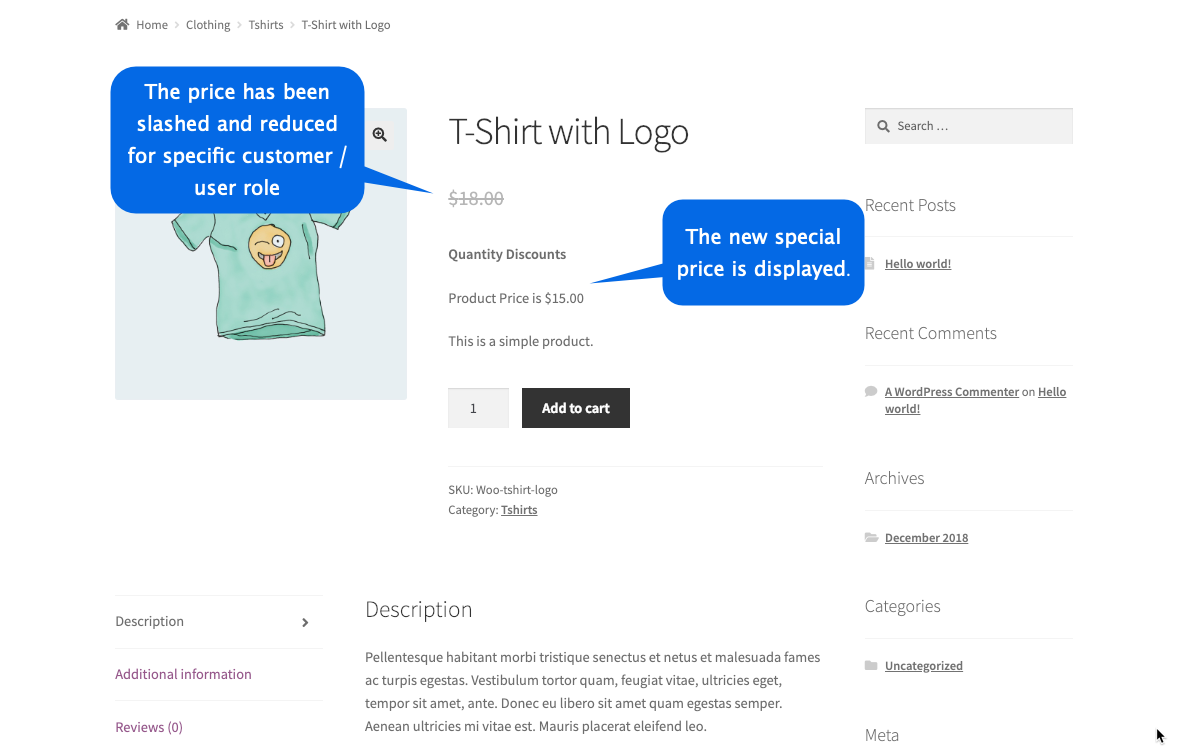
Task: Click the A WordPress Commenter link
Action: click(x=952, y=392)
